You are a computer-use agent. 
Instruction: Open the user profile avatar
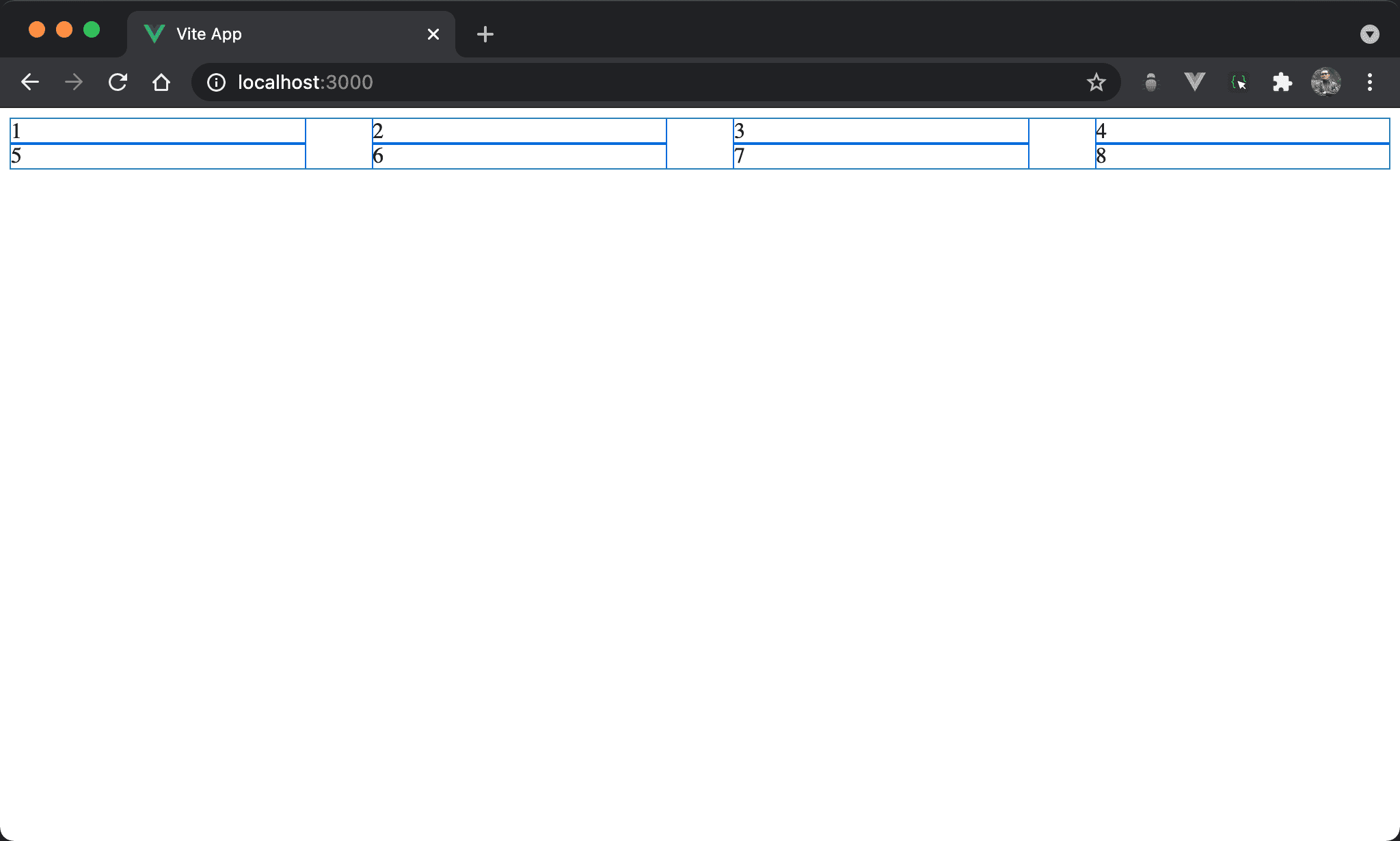tap(1325, 83)
